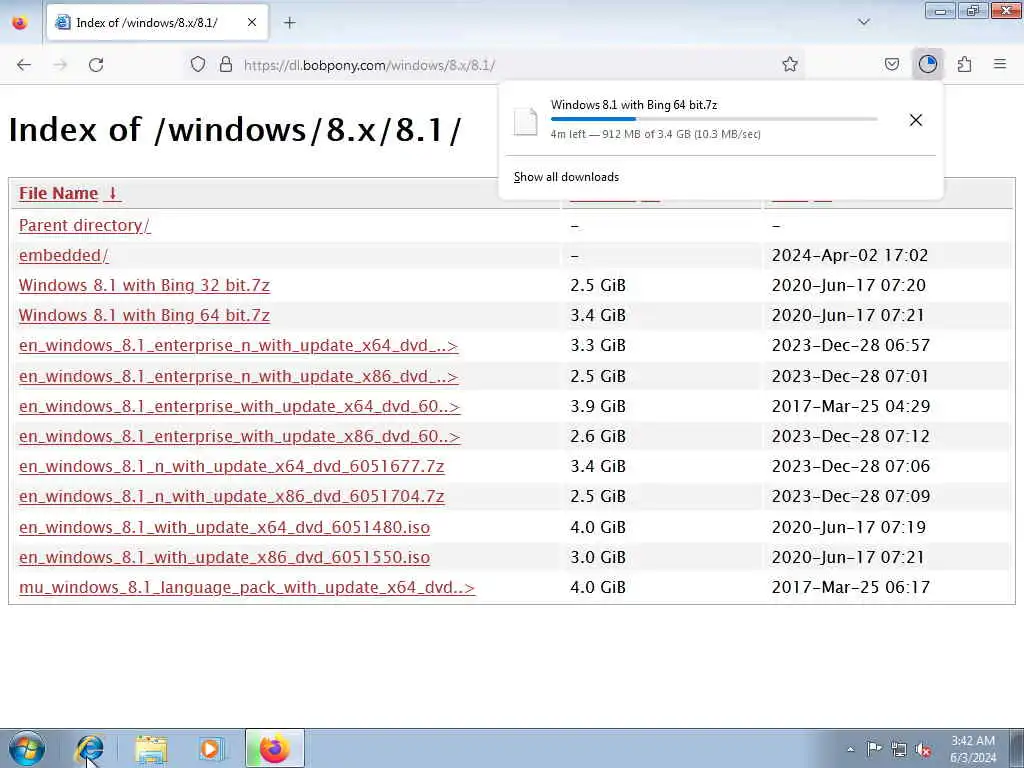Click the 3.9 GiB size cell
Screen dimensions: 1024x768
pyautogui.click(x=598, y=406)
